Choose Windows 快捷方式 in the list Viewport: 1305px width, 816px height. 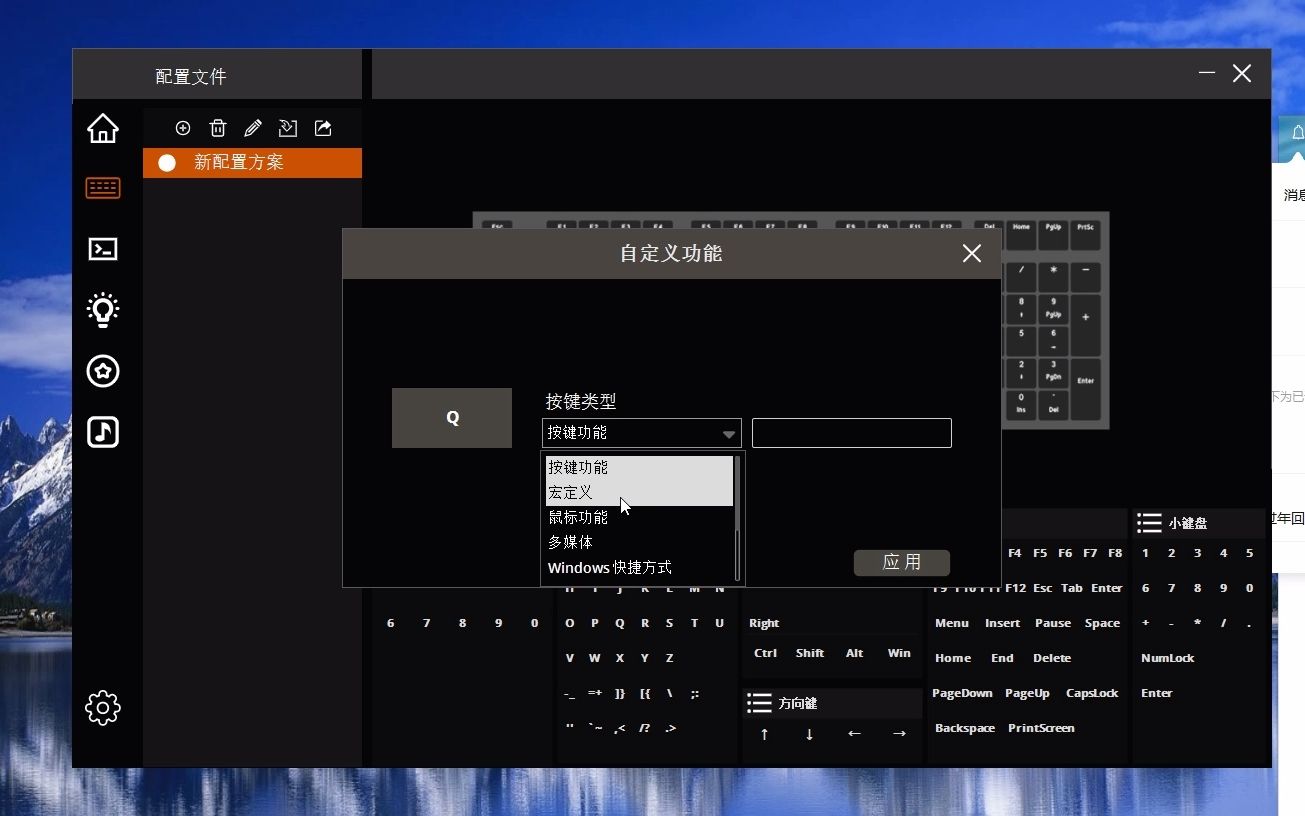click(639, 568)
